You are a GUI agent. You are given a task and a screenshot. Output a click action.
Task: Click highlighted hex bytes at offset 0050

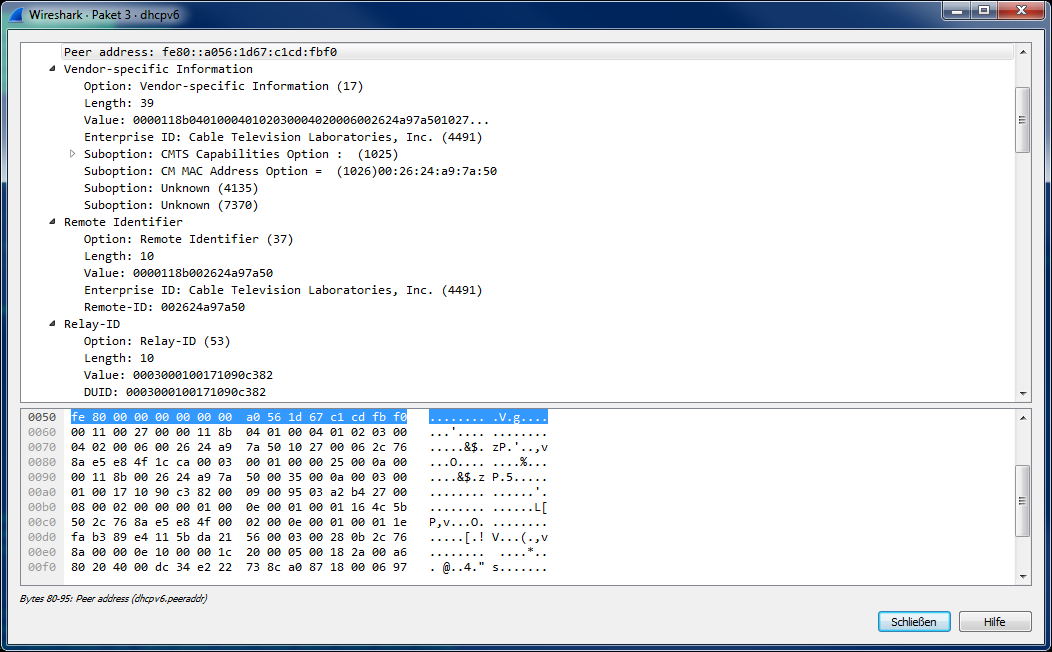pos(238,416)
